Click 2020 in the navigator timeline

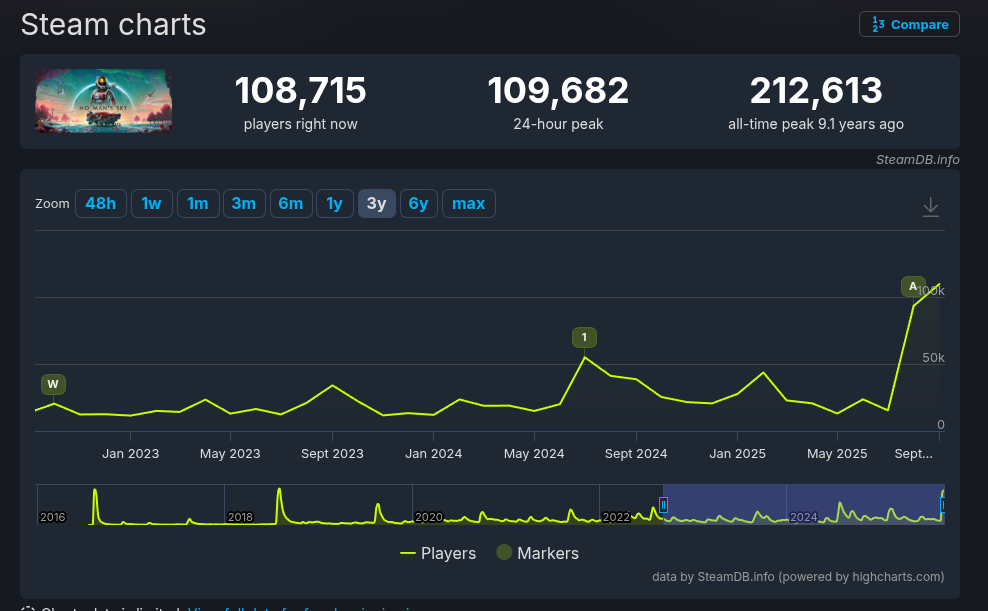click(x=428, y=517)
